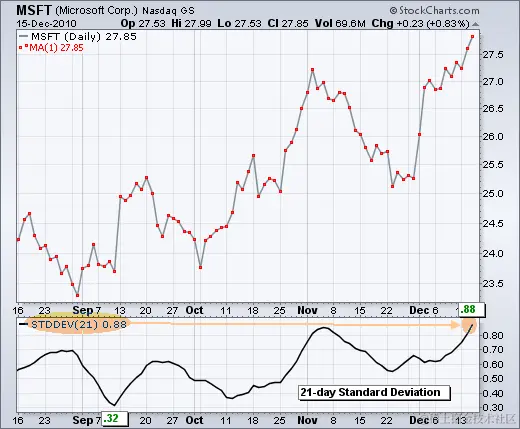Screen dimensions: 520x429
Task: Click Nov on the bottom standard deviation date axis
Action: tap(307, 420)
